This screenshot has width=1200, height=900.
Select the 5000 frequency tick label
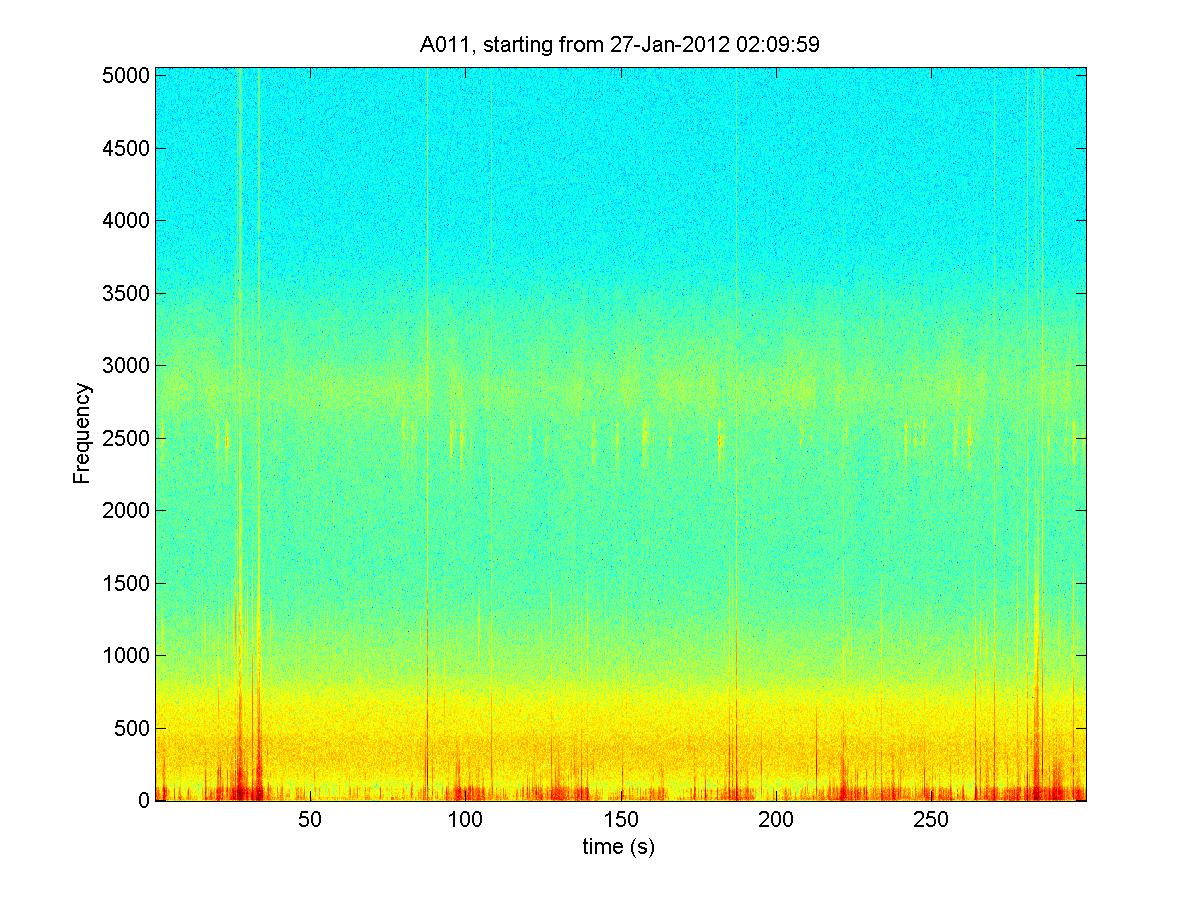125,75
